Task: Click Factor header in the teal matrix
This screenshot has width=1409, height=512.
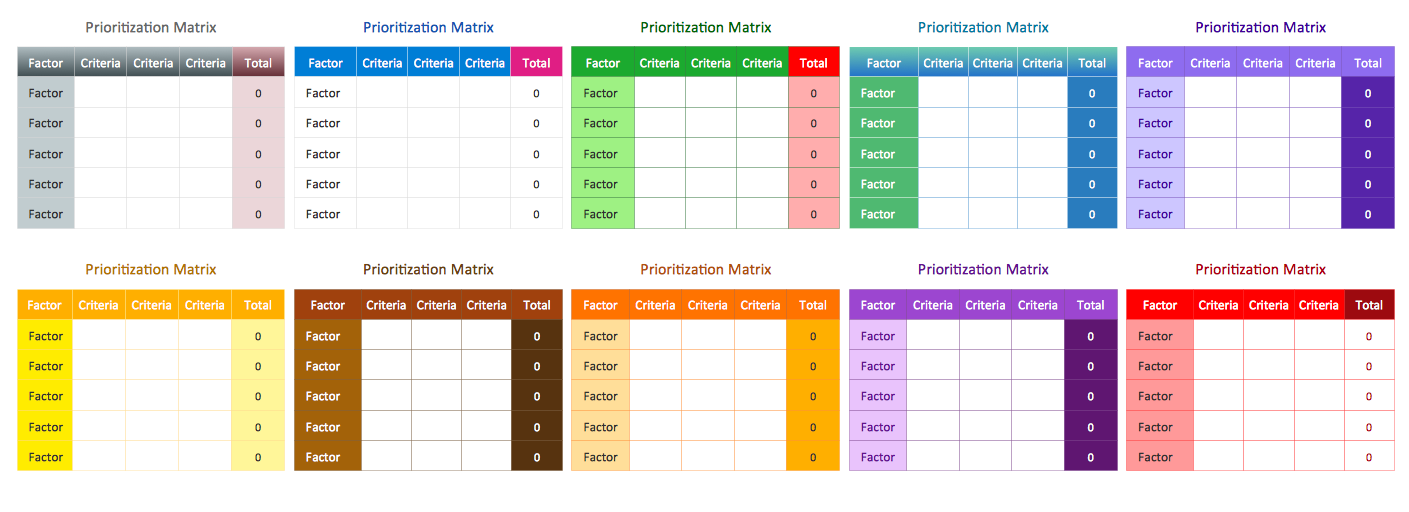Action: coord(883,63)
